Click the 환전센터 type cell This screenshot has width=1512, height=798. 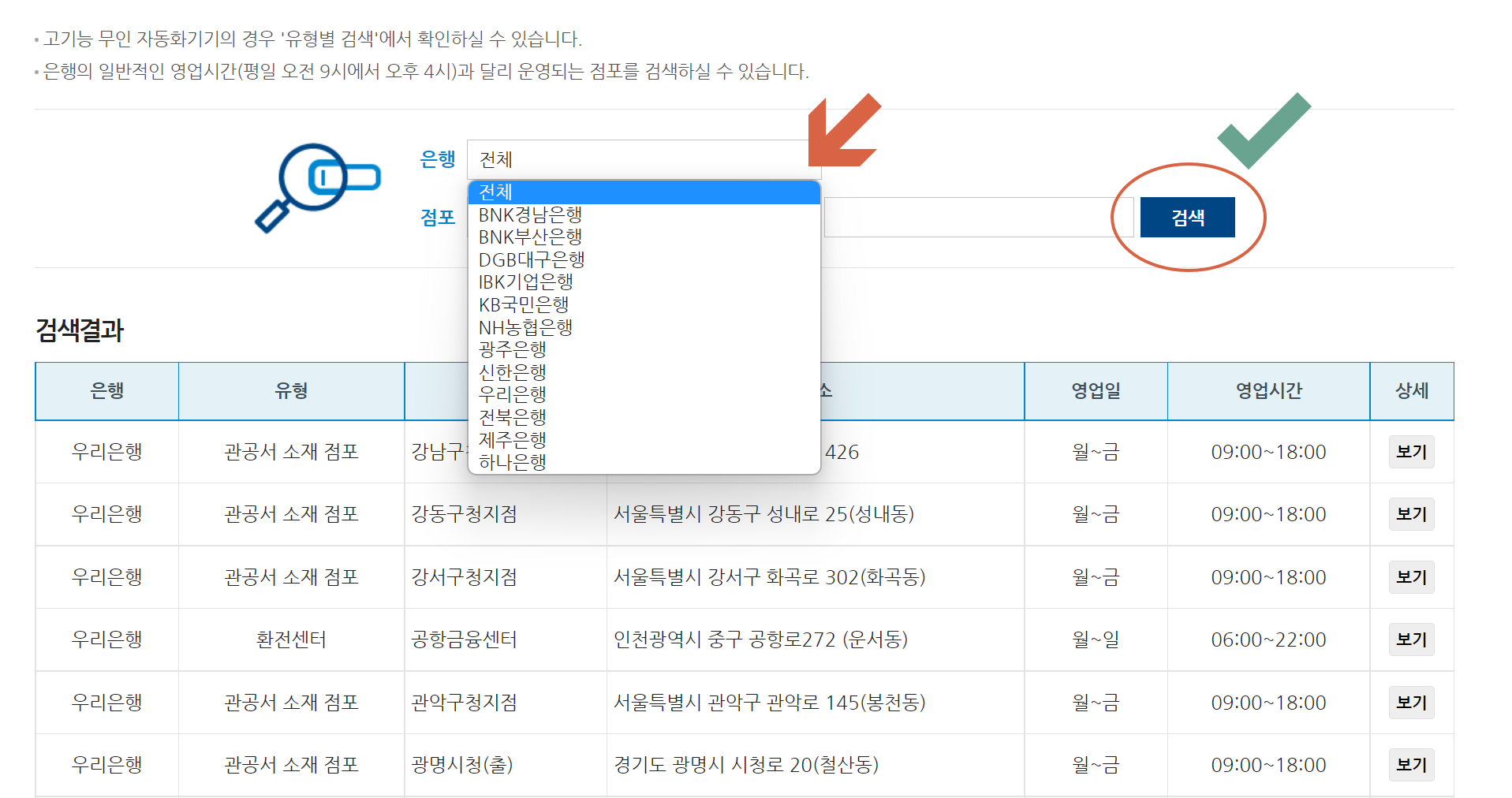pyautogui.click(x=291, y=640)
